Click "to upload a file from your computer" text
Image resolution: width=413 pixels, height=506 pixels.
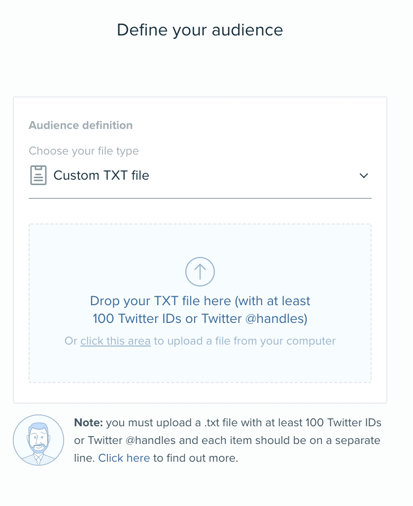point(245,341)
